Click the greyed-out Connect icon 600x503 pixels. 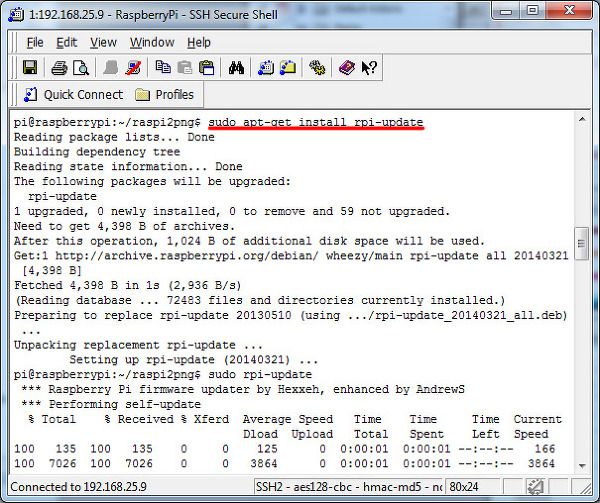[111, 68]
